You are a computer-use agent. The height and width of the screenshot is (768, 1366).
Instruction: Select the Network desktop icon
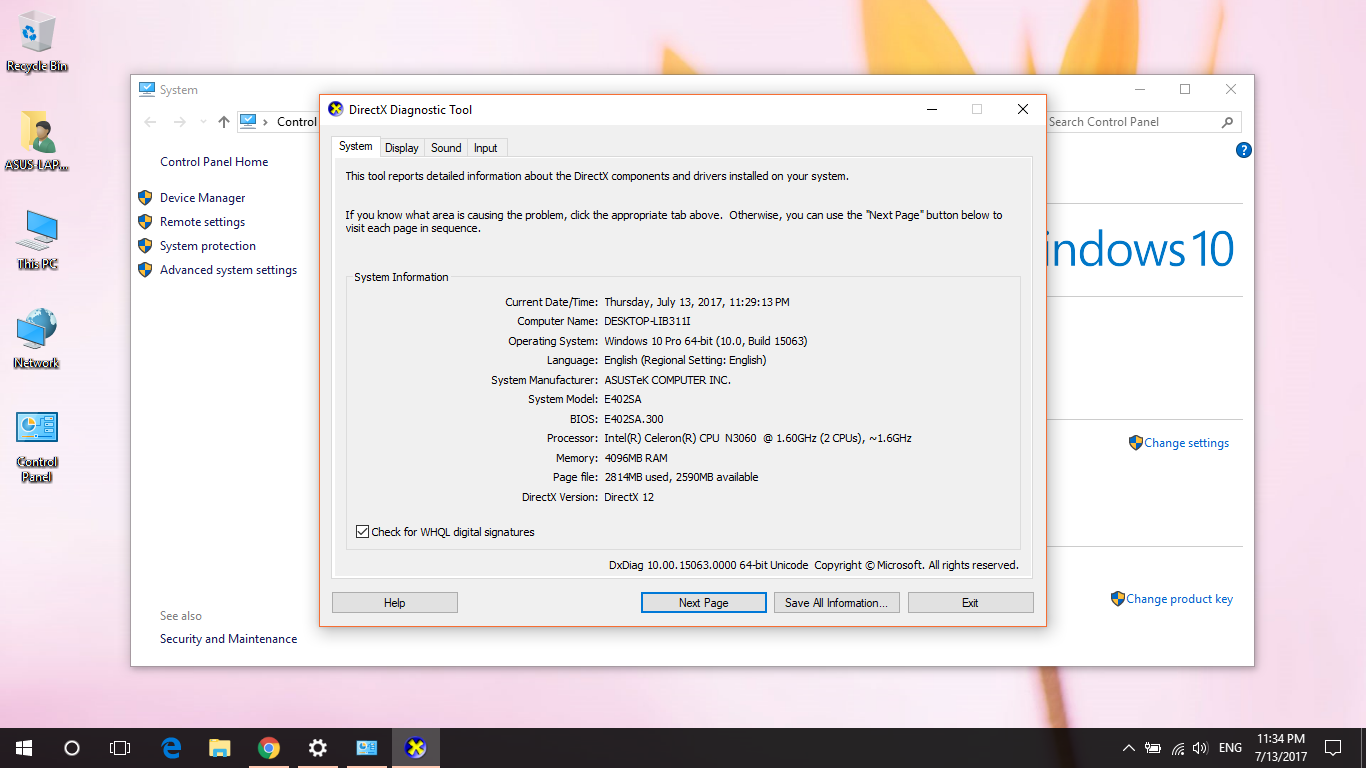pyautogui.click(x=37, y=339)
